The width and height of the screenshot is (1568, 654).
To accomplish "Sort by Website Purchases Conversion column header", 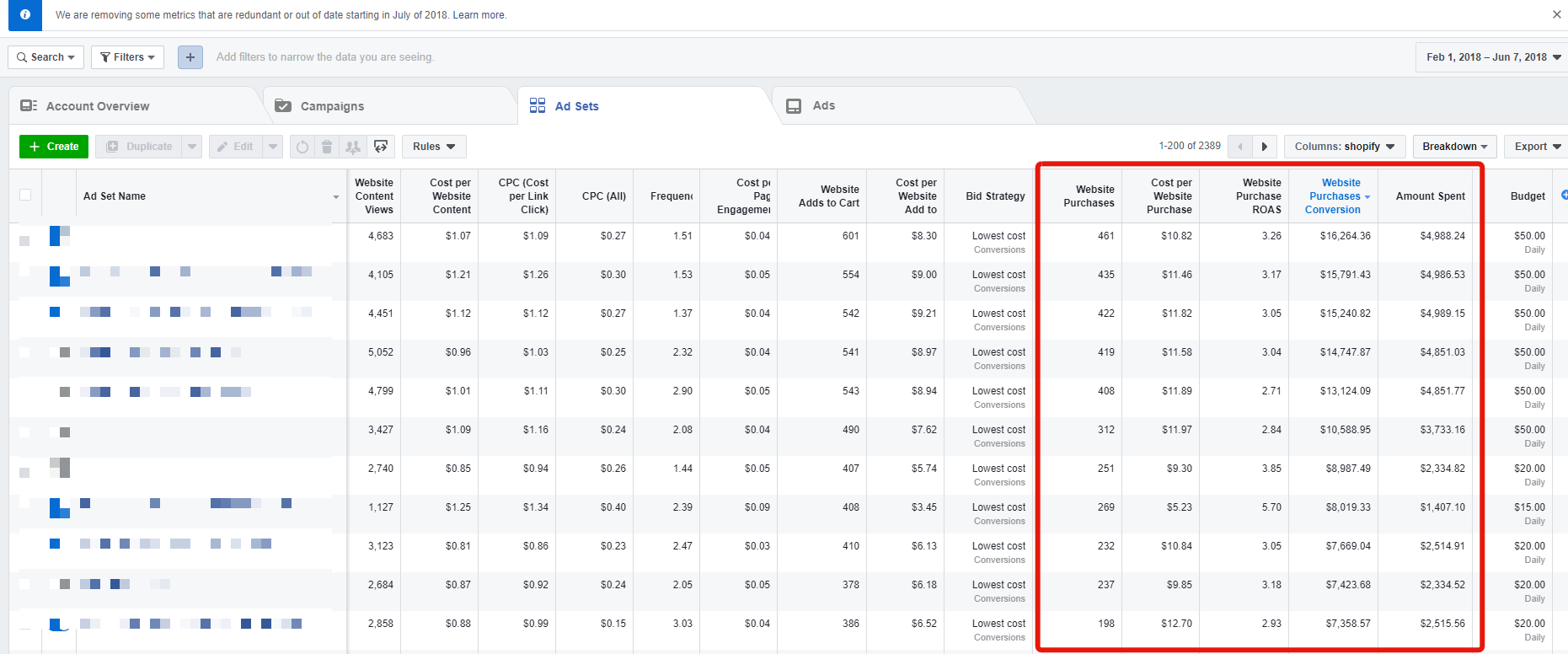I will click(1336, 196).
